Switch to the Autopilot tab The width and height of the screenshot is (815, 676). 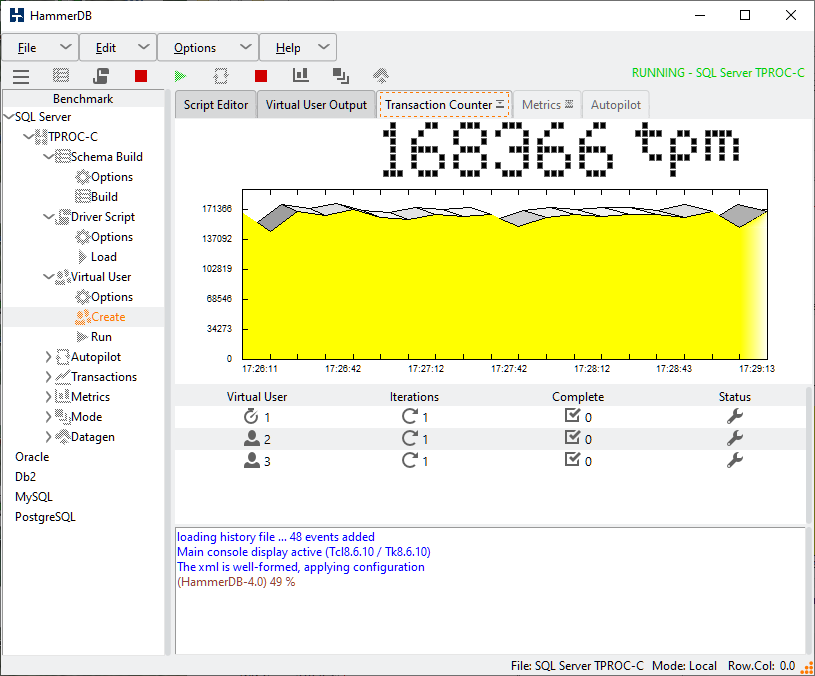[616, 105]
